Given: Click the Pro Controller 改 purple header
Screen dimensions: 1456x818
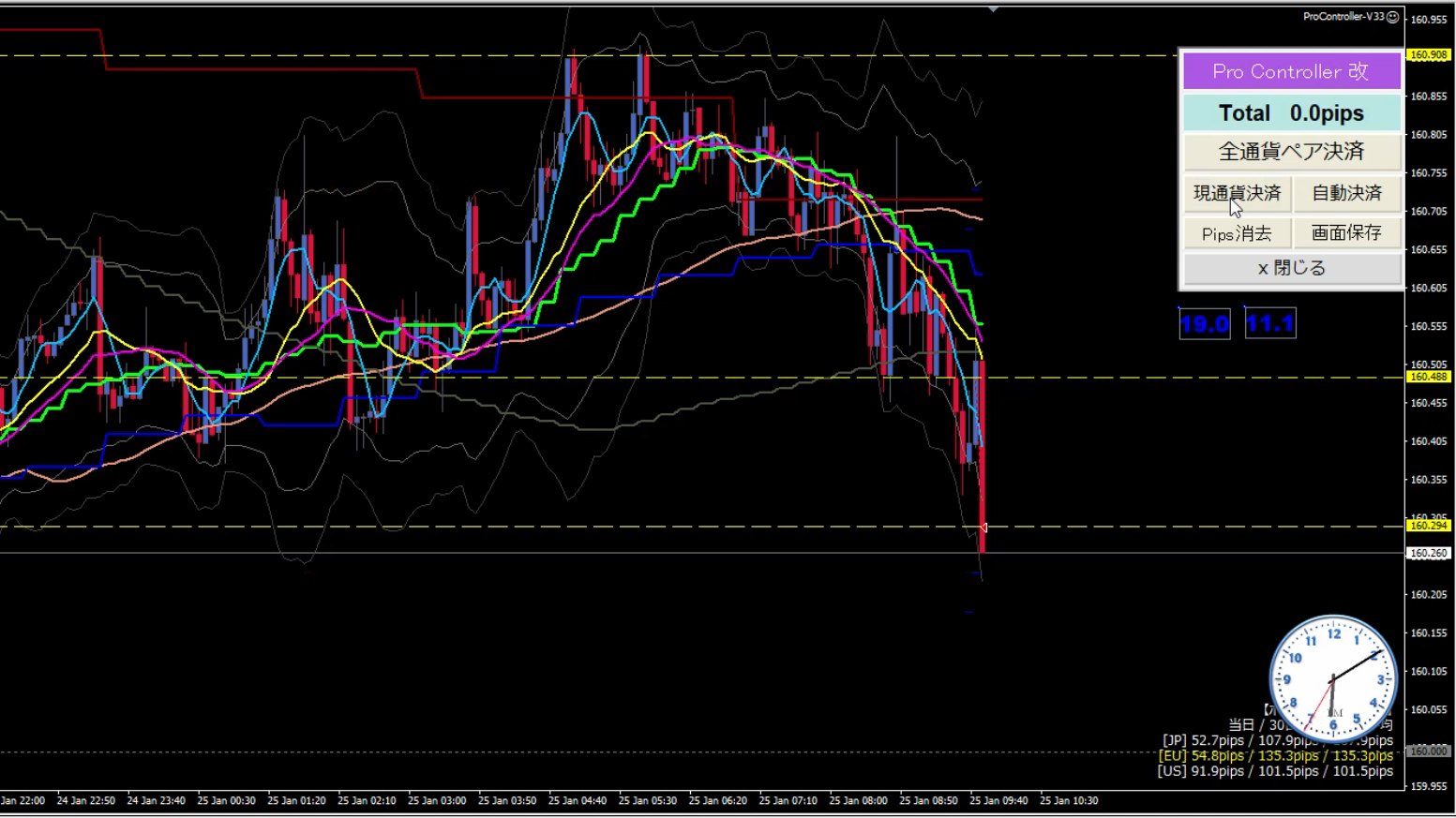Looking at the screenshot, I should point(1291,71).
